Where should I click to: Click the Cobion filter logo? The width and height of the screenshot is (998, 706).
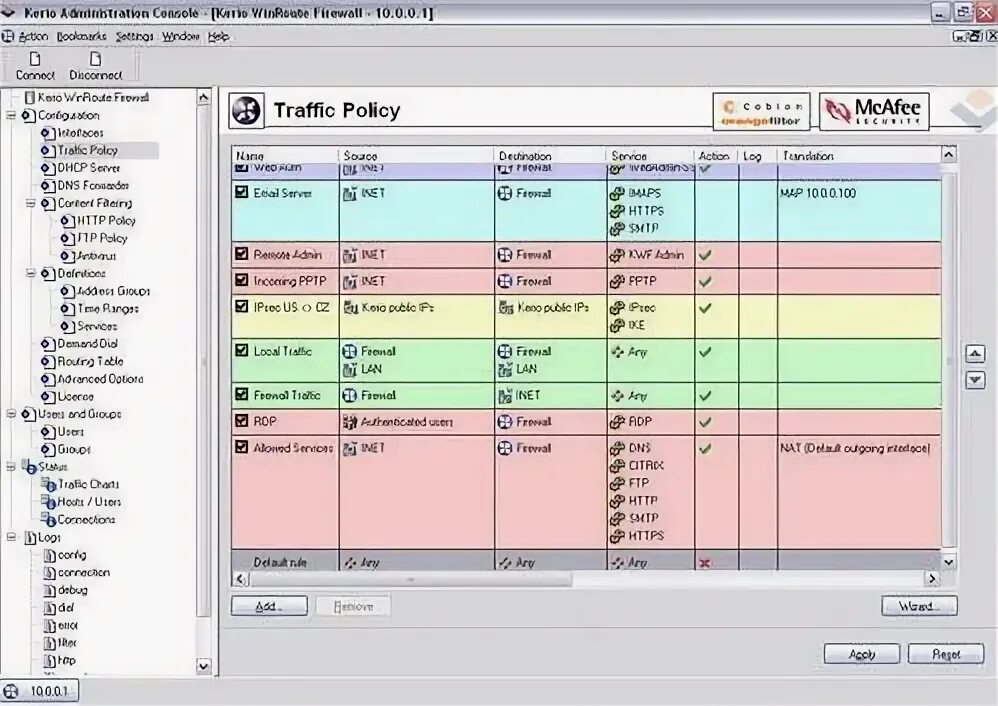[761, 112]
